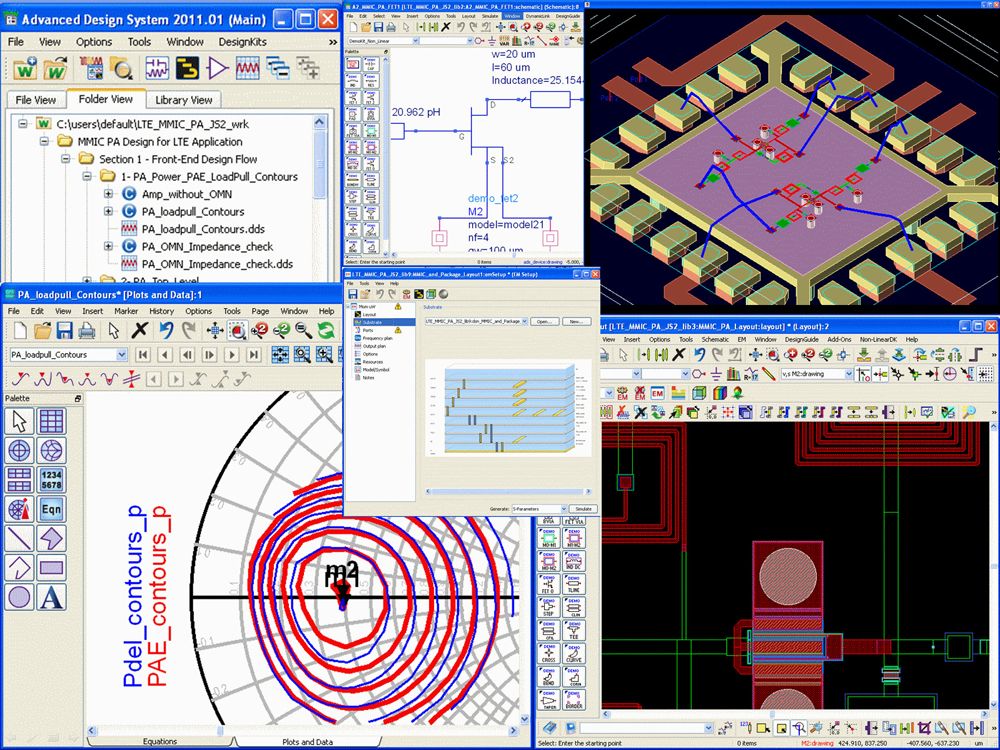The width and height of the screenshot is (1000, 750).
Task: Click the Folder View vertical scrollbar
Action: coord(320,198)
